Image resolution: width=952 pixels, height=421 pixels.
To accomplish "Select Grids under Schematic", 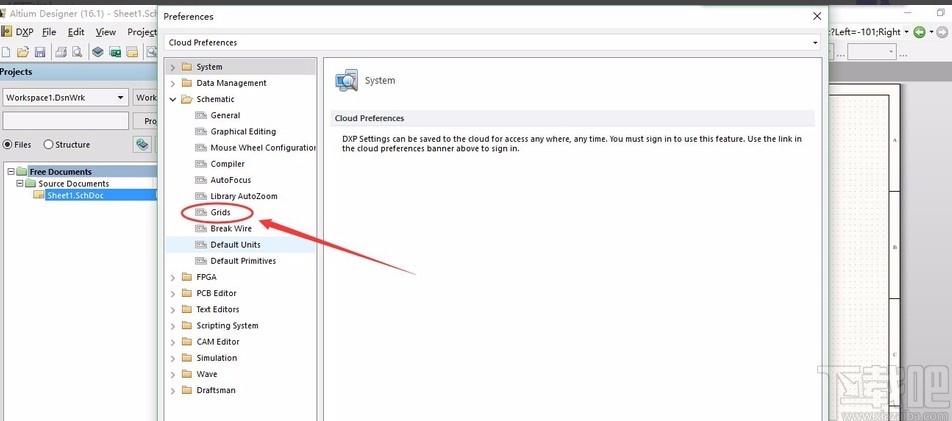I will (x=220, y=213).
